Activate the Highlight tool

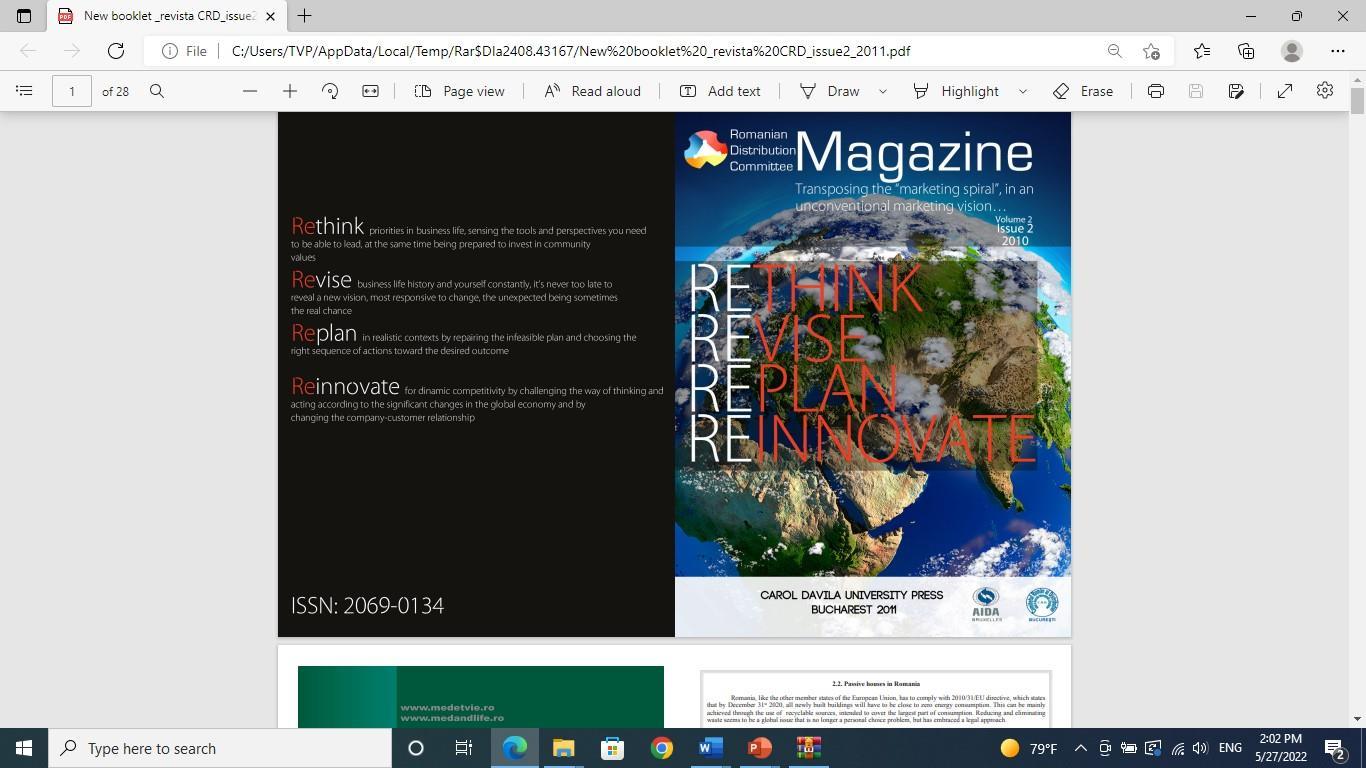click(x=956, y=91)
